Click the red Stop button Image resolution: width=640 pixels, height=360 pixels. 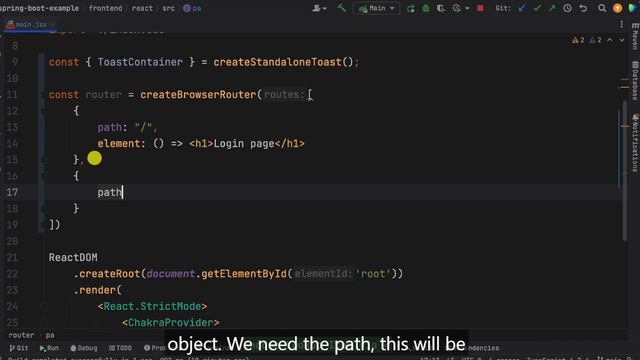pyautogui.click(x=480, y=8)
